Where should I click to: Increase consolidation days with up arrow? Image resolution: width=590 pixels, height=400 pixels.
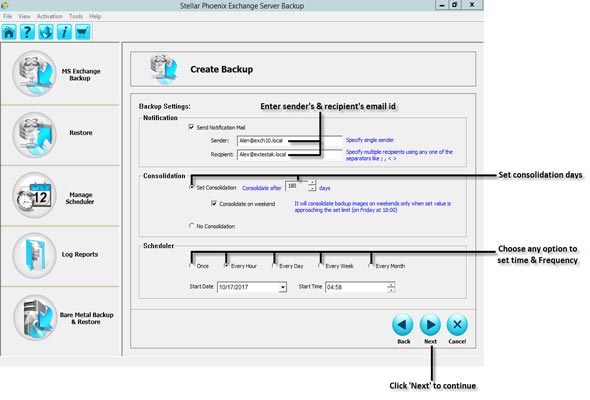[312, 183]
